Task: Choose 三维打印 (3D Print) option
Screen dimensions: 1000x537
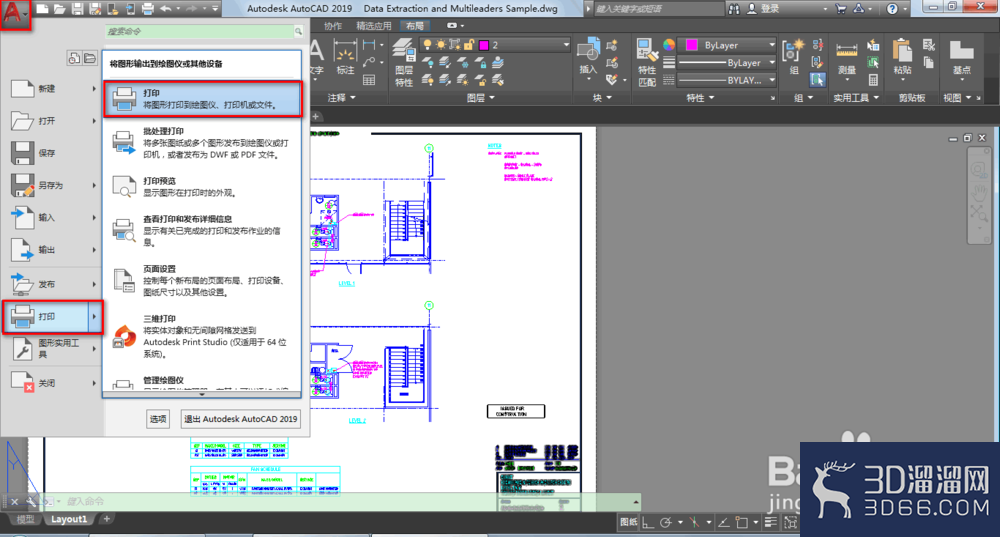Action: pyautogui.click(x=202, y=336)
